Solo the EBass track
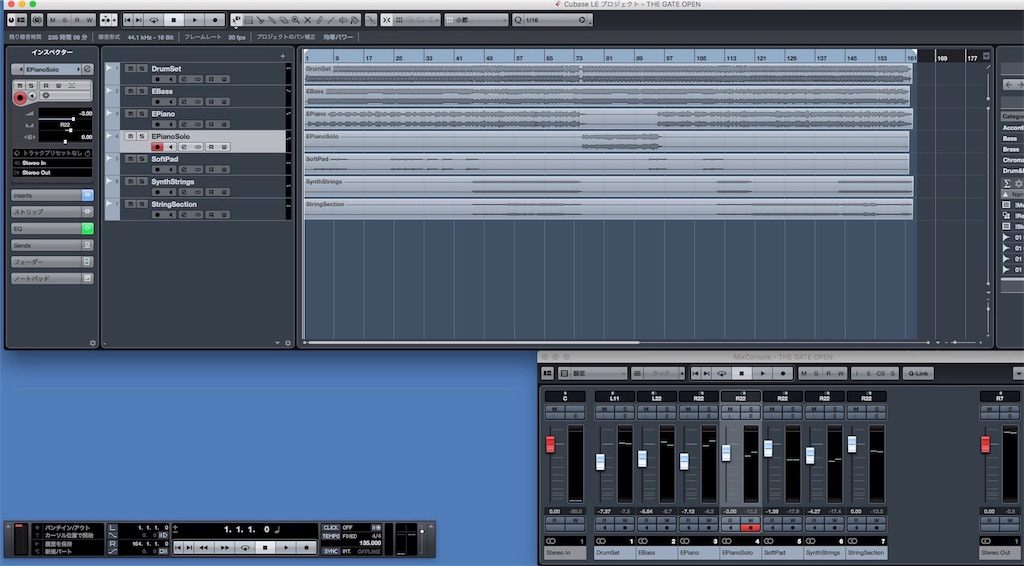Viewport: 1024px width, 566px height. tap(142, 91)
